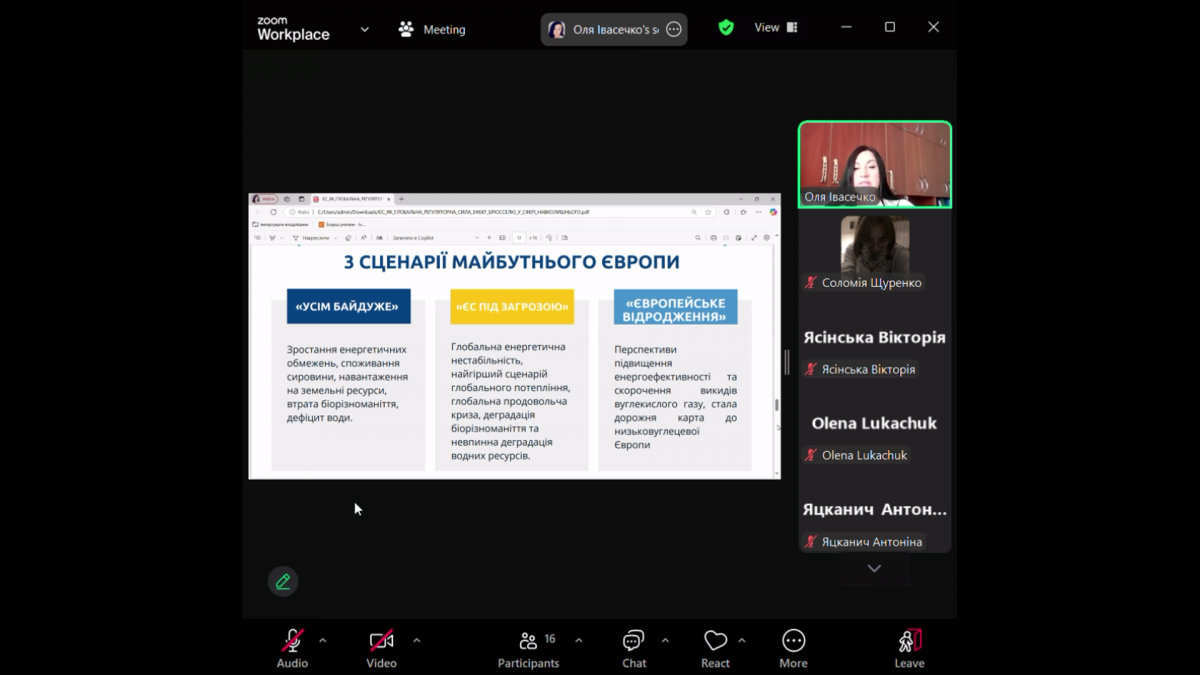Mute the Audio microphone
The width and height of the screenshot is (1200, 675).
pyautogui.click(x=290, y=640)
